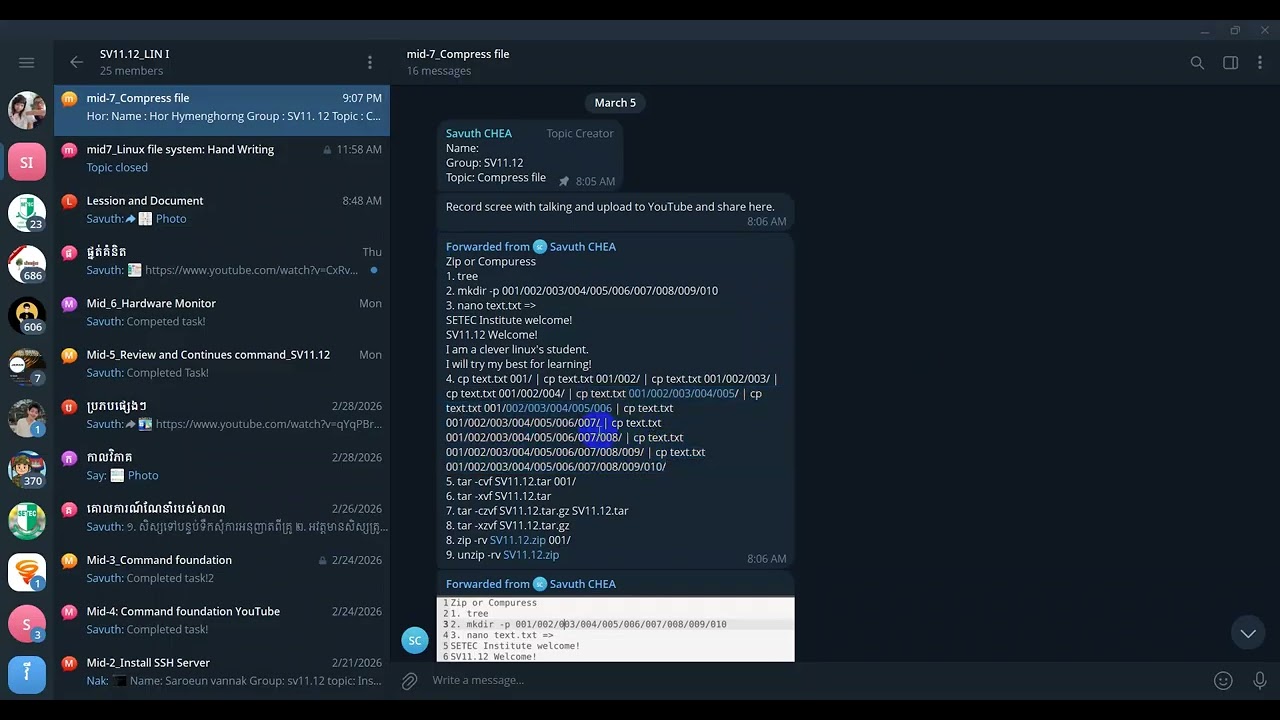Open the mid7_Linux file system topic
This screenshot has height=720, width=1280.
(x=222, y=158)
